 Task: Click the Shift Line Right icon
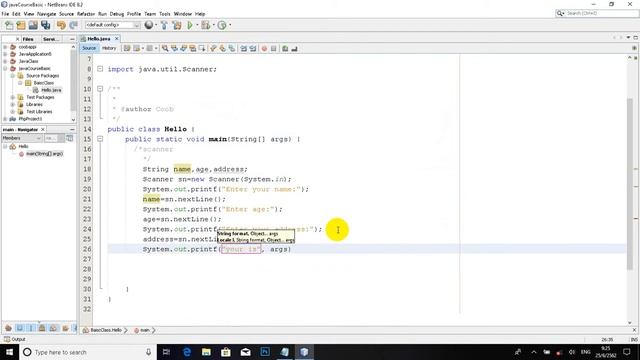pos(253,49)
